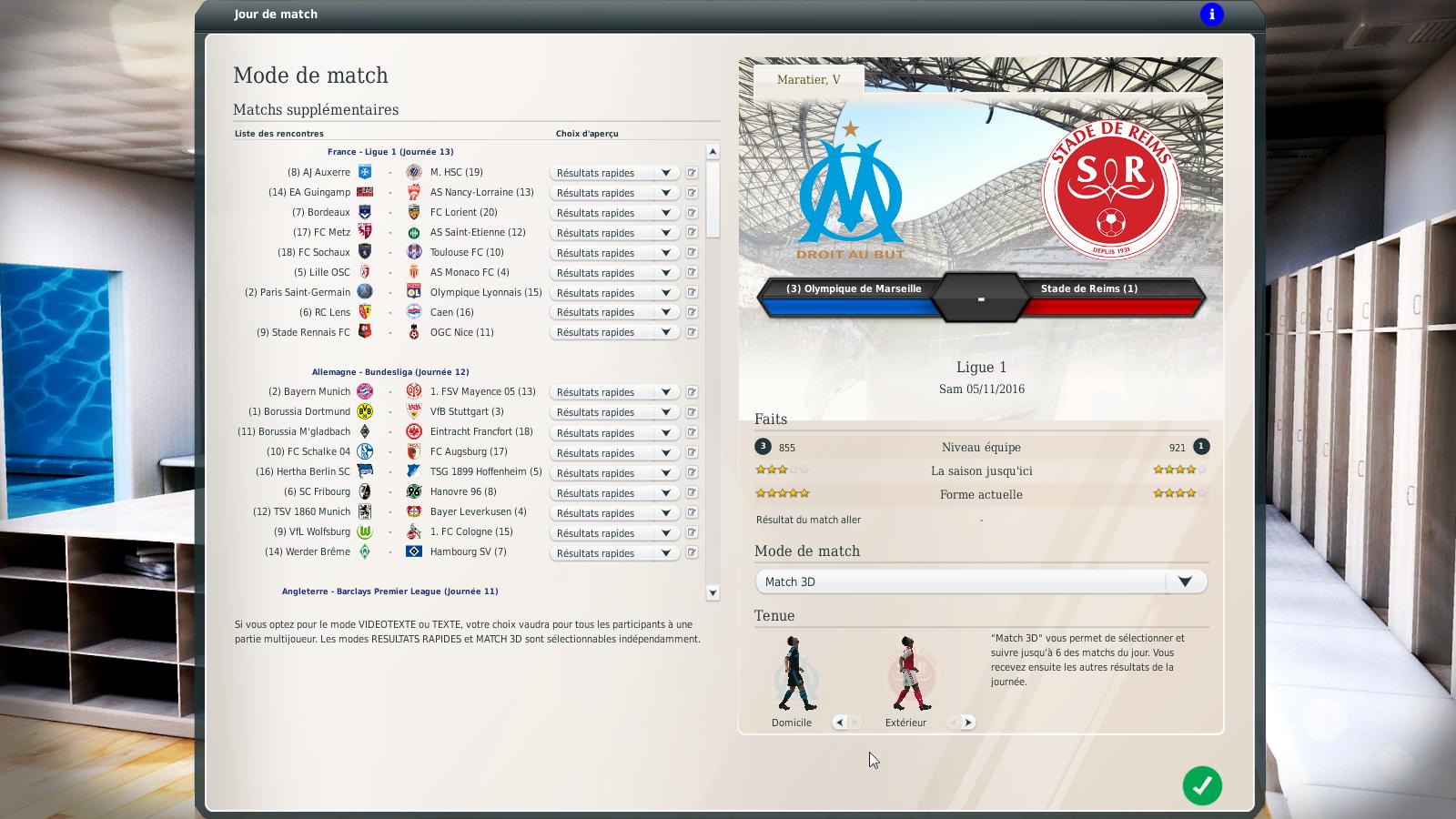The image size is (1456, 819).
Task: Click the Stade de Reims (1) name bar
Action: click(x=1089, y=288)
